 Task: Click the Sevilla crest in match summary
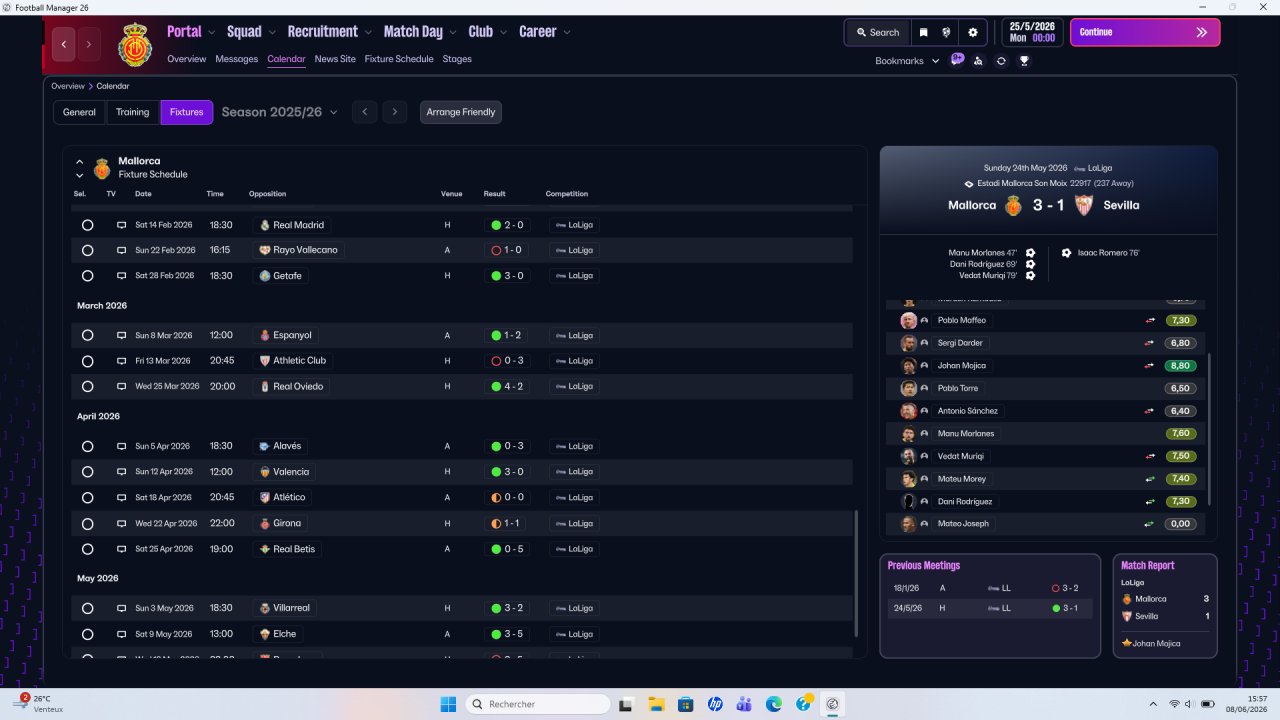[1083, 205]
